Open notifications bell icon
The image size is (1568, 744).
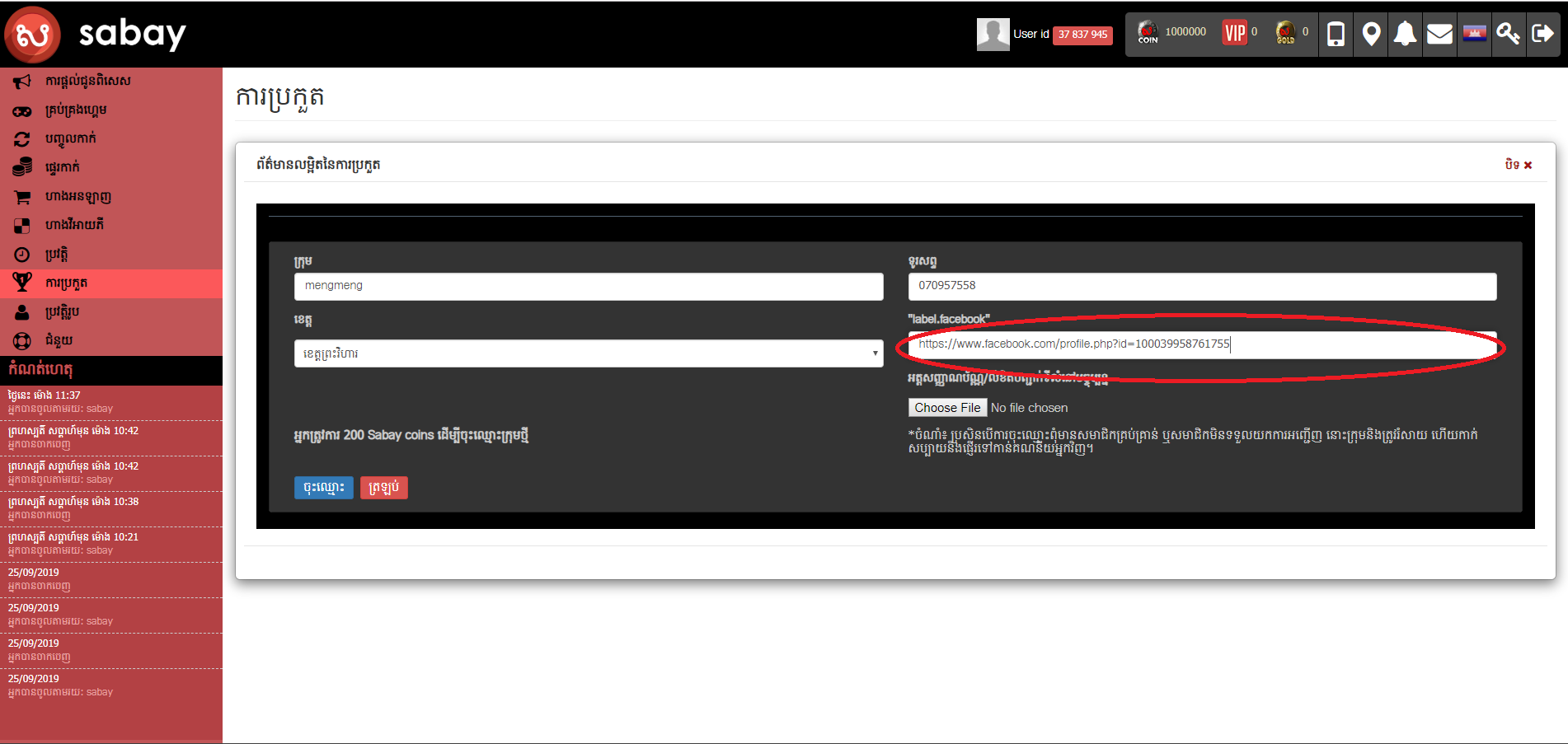(x=1405, y=34)
